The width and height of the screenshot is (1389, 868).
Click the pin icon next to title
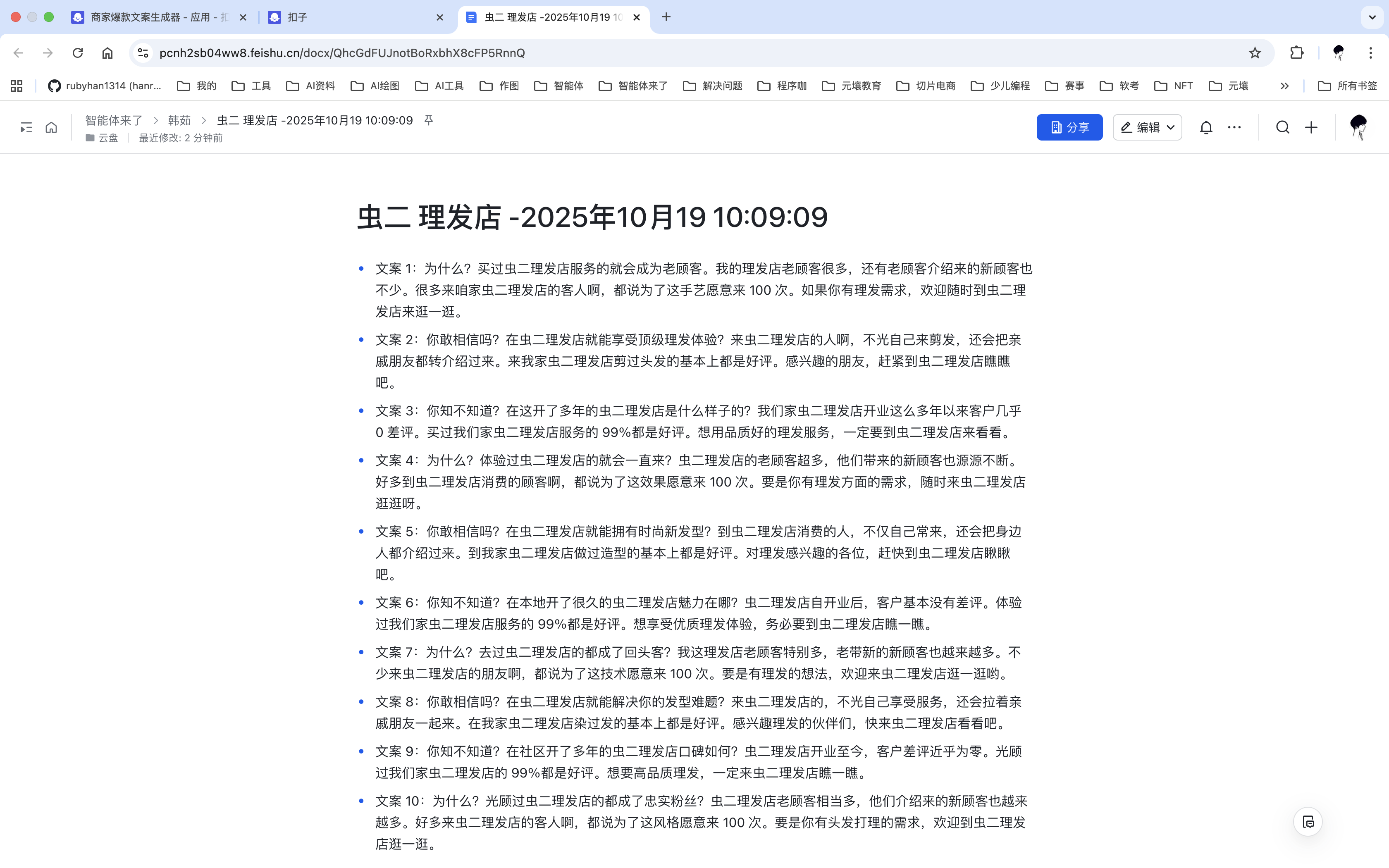[x=428, y=120]
